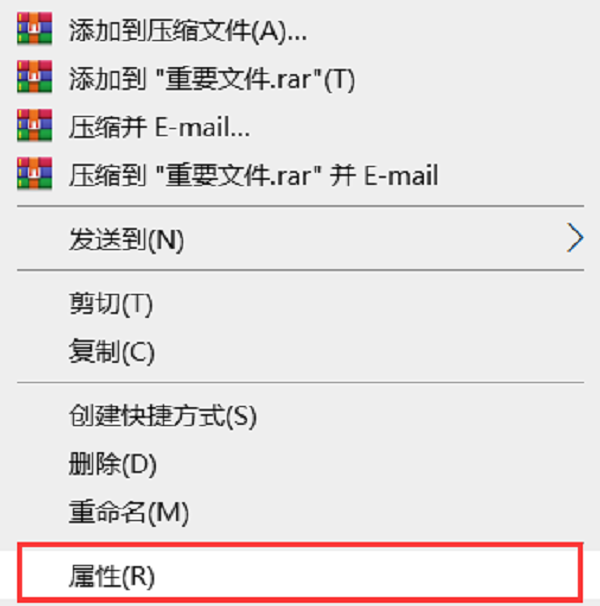Open 属性(R) highlighted in red
The image size is (600, 606).
pos(300,573)
